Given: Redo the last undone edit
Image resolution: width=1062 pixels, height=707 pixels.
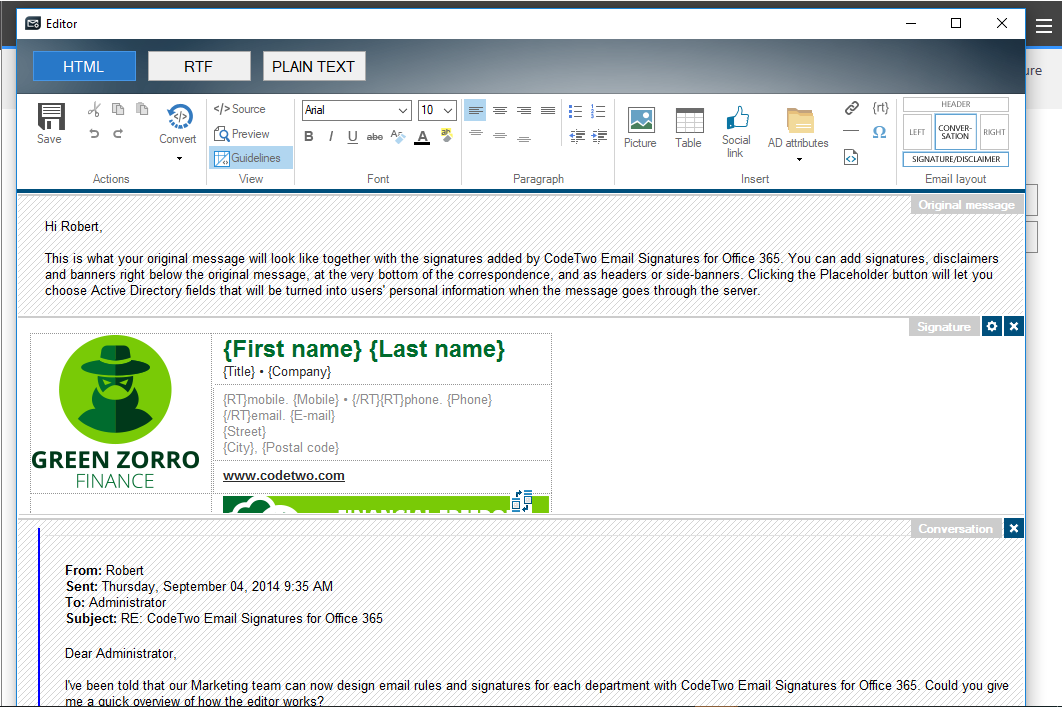Looking at the screenshot, I should (118, 133).
